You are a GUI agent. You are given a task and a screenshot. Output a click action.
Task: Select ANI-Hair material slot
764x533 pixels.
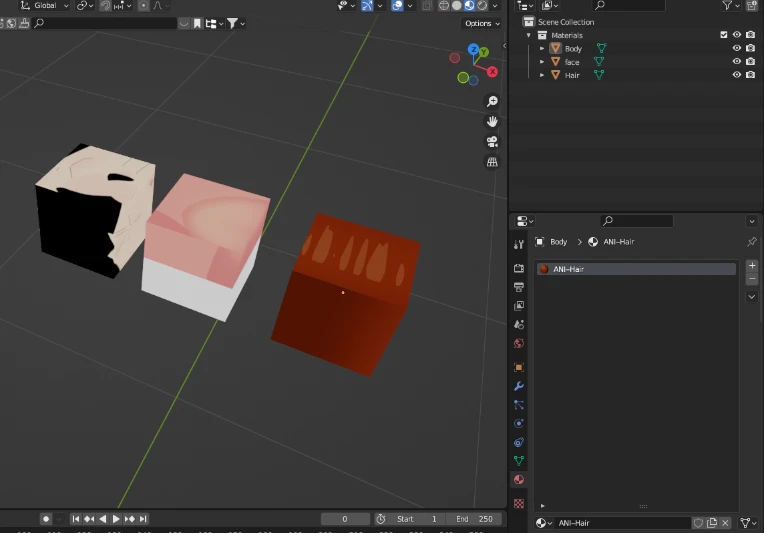tap(636, 269)
